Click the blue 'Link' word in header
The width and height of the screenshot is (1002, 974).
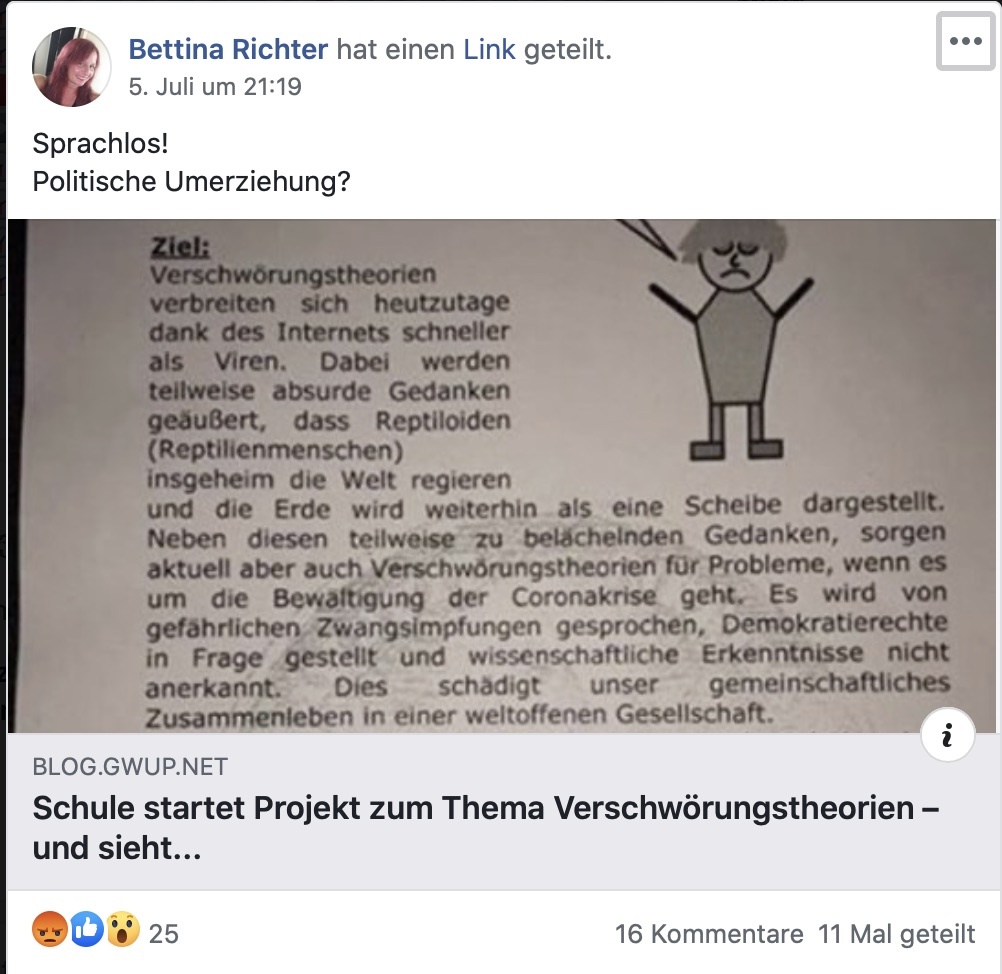(x=489, y=49)
